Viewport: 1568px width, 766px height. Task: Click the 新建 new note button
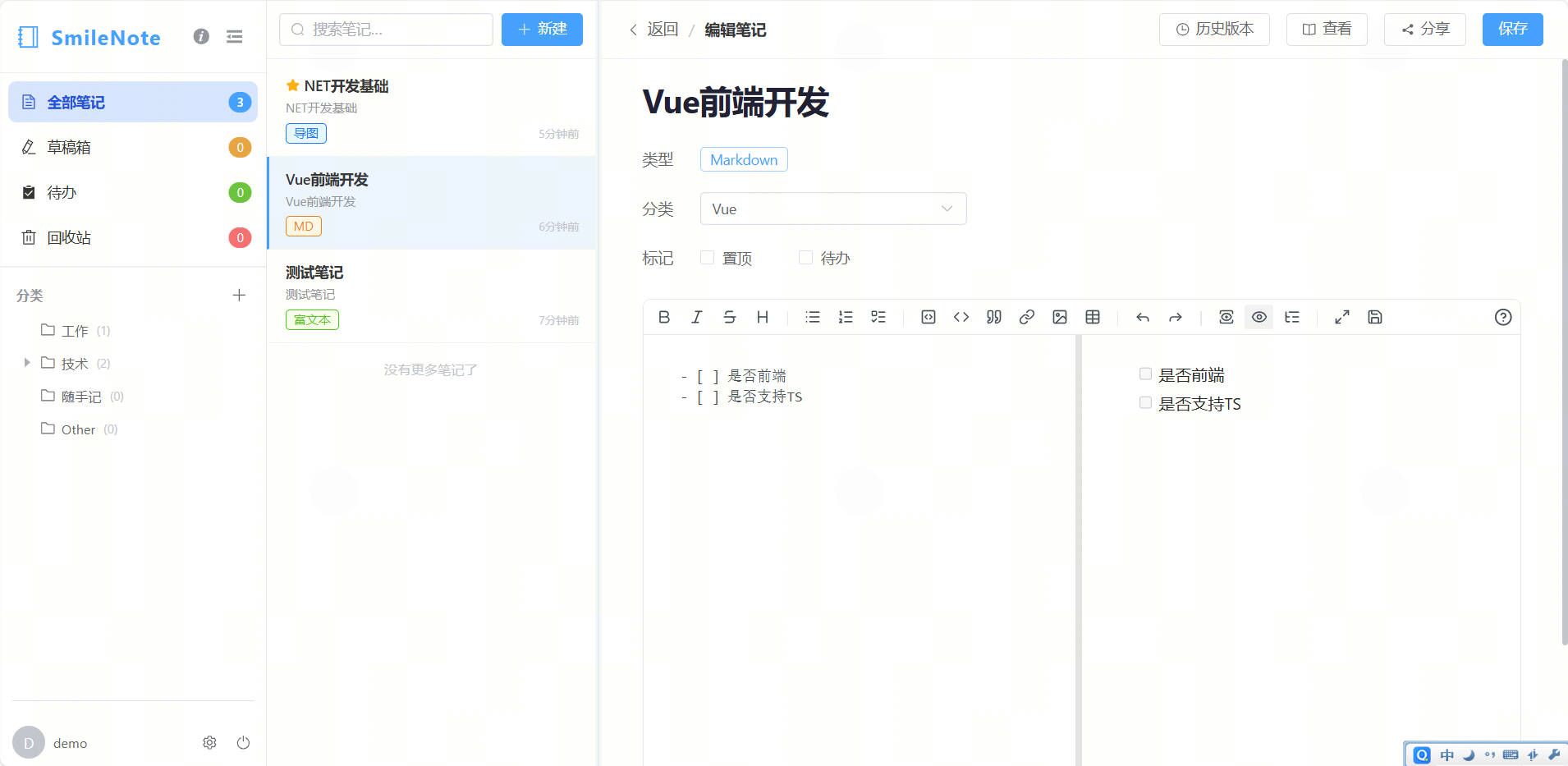542,30
